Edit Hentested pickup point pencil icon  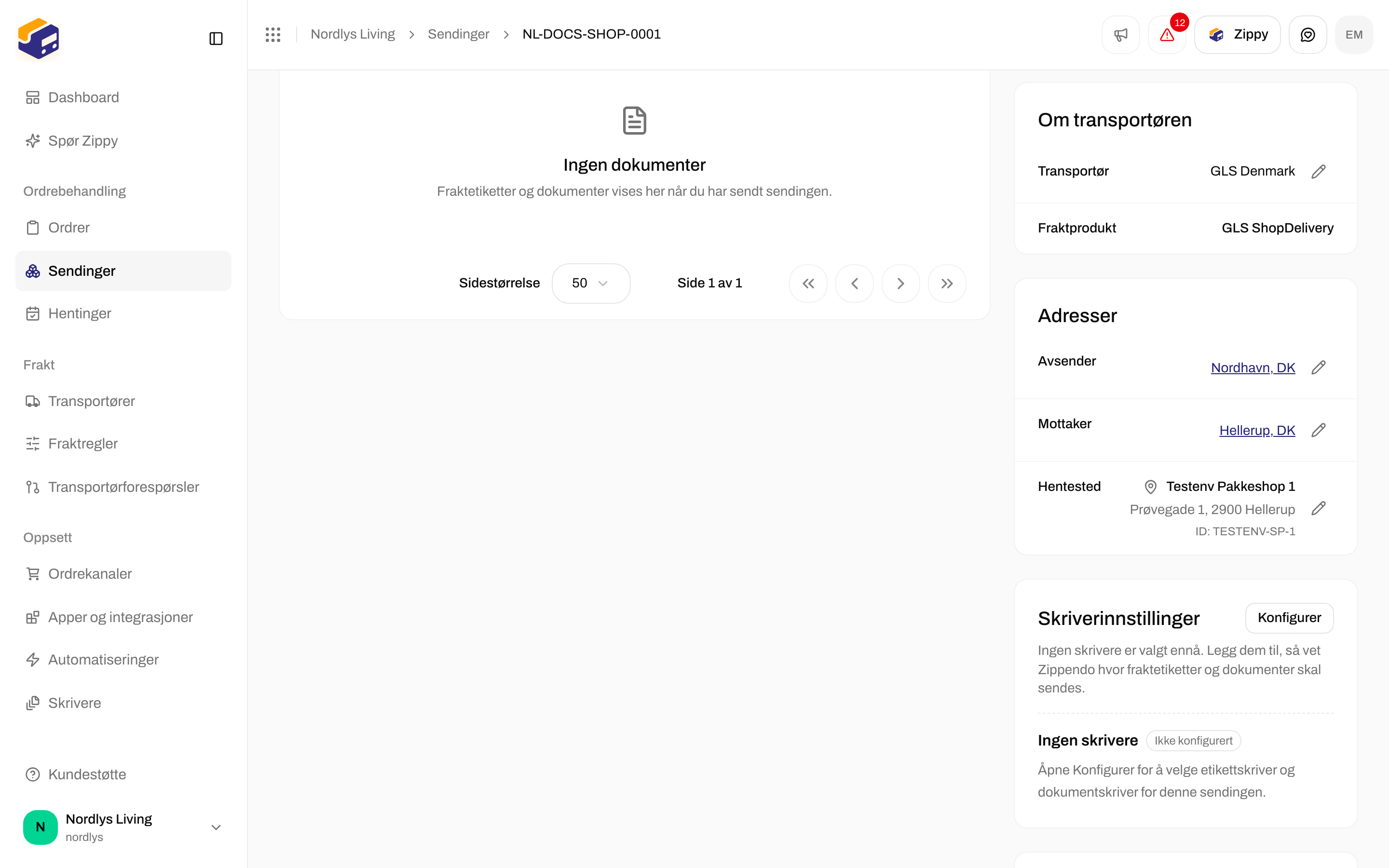pos(1319,508)
